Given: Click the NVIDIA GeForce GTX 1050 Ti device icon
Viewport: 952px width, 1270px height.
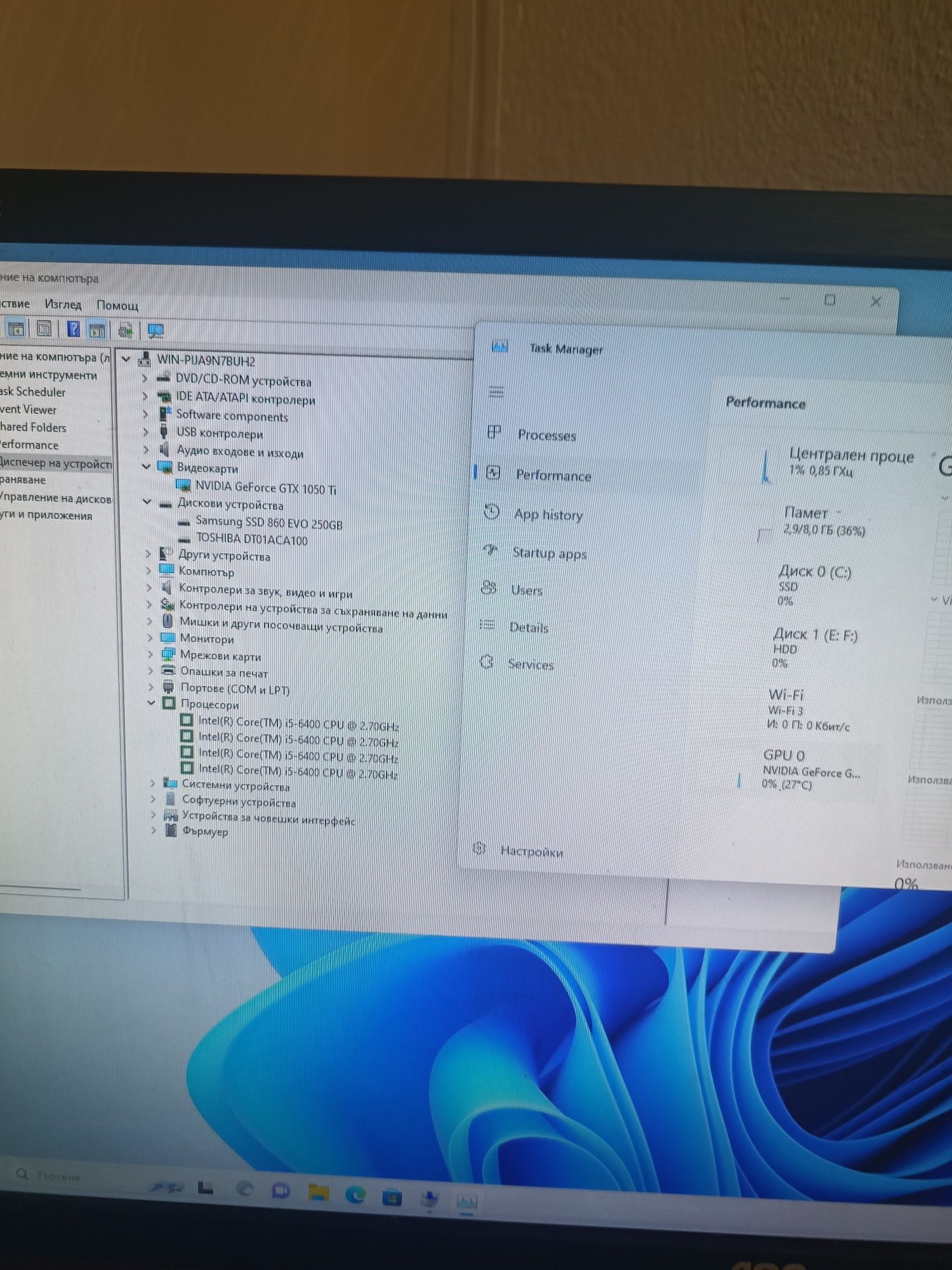Looking at the screenshot, I should point(183,486).
